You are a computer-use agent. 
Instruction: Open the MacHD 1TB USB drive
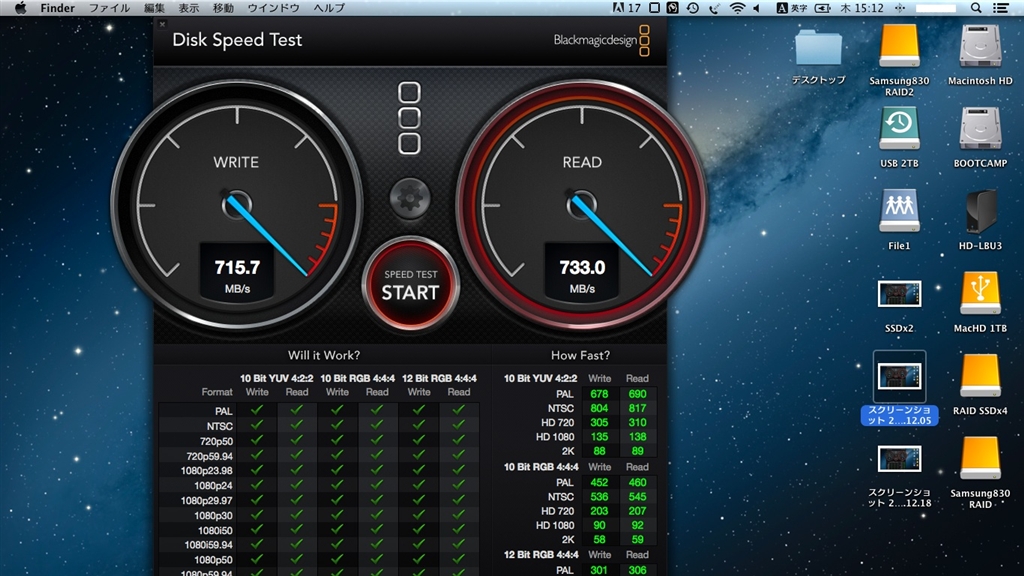(980, 293)
